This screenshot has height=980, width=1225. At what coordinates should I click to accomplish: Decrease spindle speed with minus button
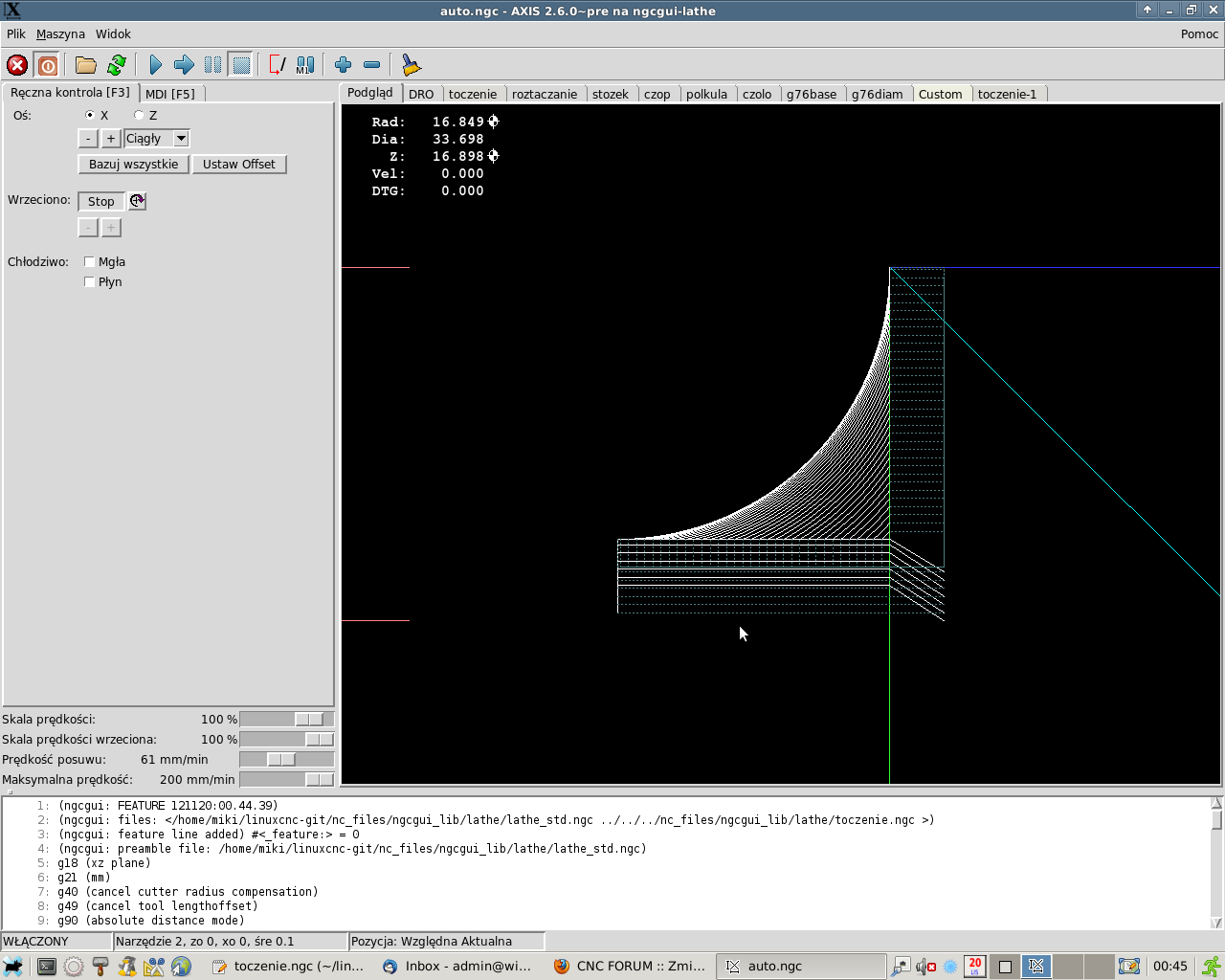[x=88, y=228]
